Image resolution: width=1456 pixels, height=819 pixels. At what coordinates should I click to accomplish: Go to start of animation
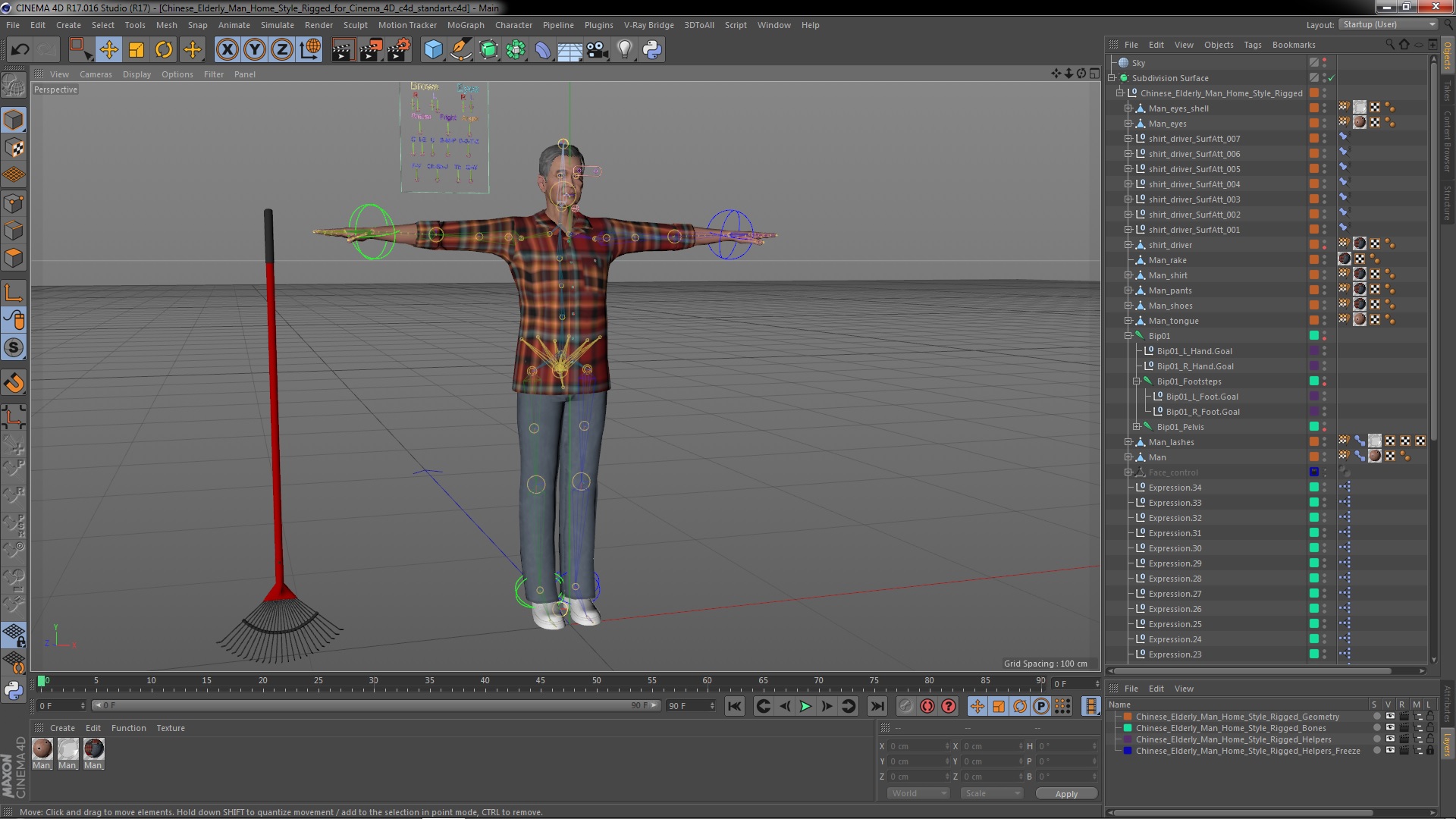click(x=734, y=706)
